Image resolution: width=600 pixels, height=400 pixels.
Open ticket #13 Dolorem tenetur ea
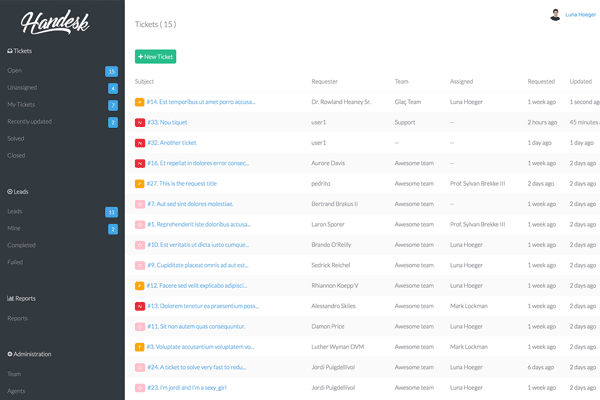(x=203, y=306)
